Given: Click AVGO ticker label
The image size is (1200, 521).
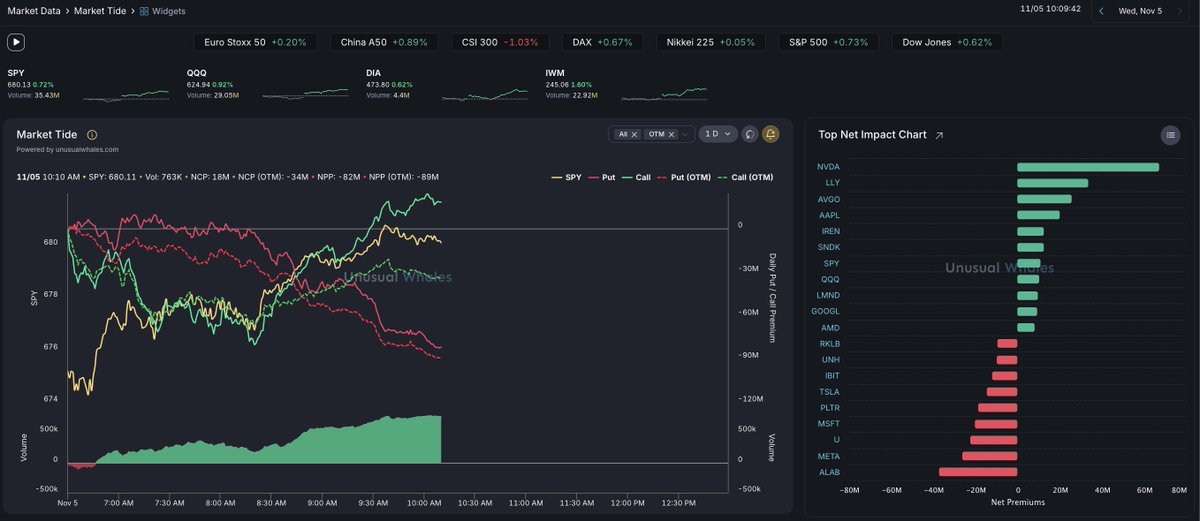Looking at the screenshot, I should pyautogui.click(x=828, y=199).
